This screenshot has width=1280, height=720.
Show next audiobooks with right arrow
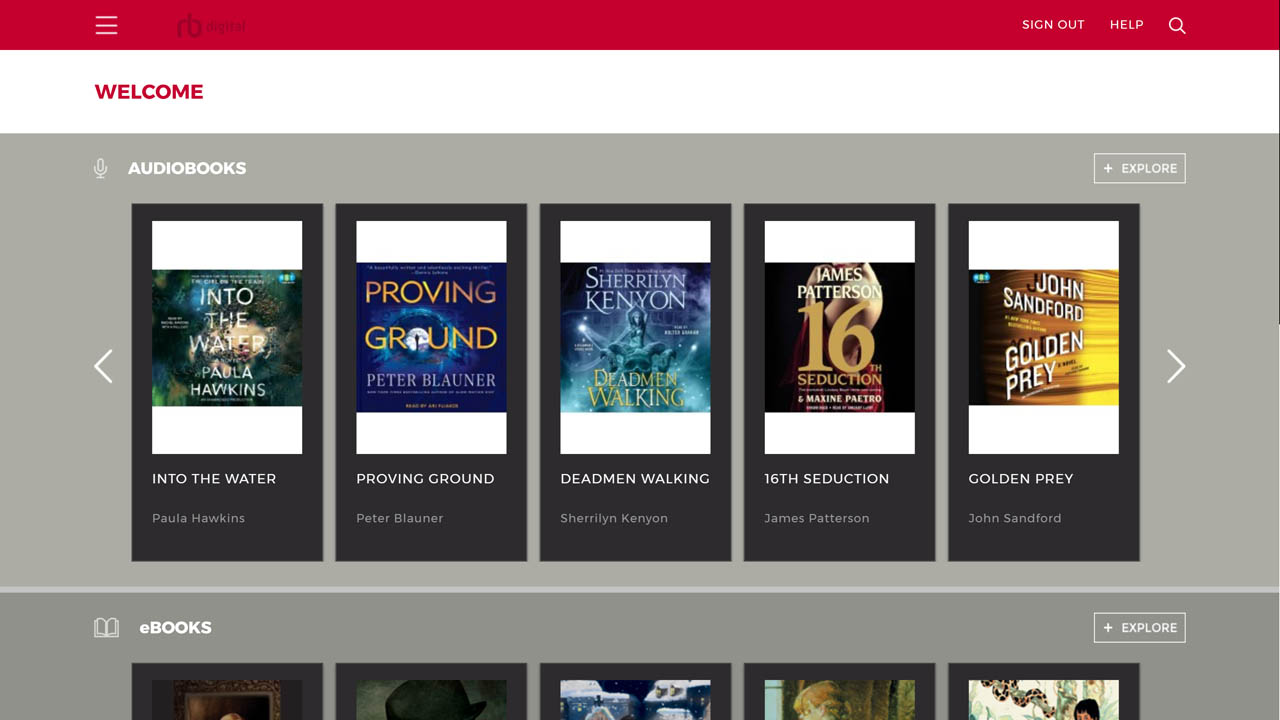click(1176, 366)
